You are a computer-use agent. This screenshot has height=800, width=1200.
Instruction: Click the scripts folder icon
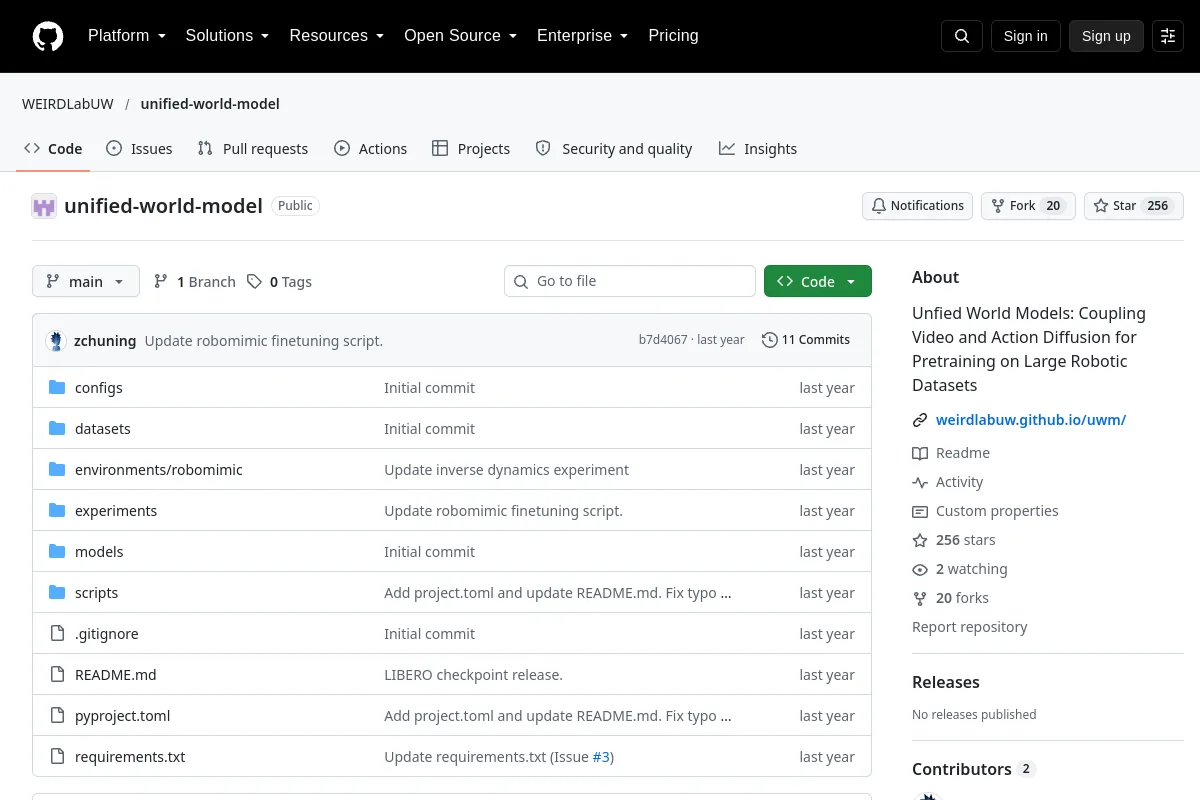tap(57, 593)
